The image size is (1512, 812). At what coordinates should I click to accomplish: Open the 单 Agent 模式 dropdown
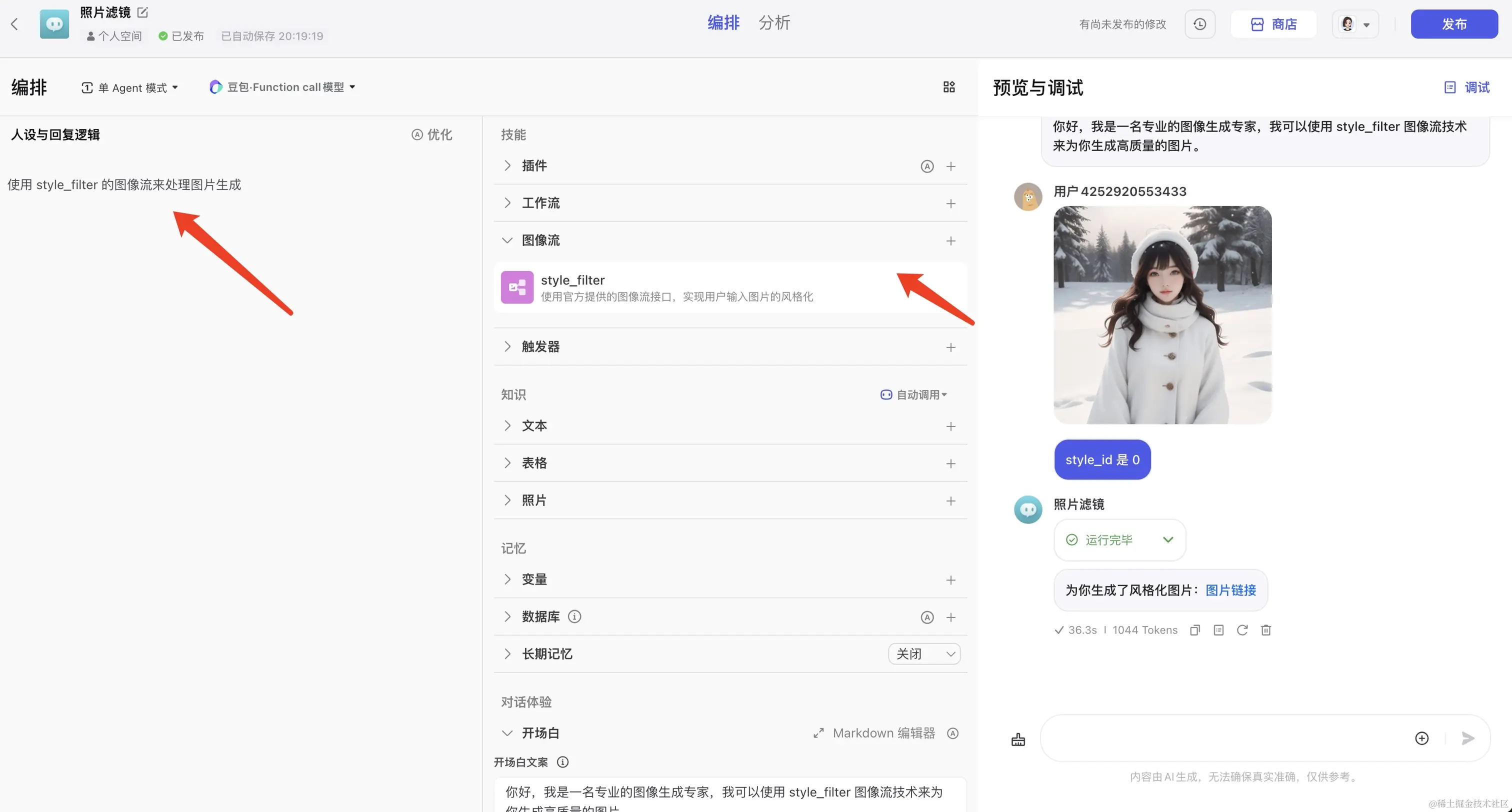coord(129,87)
